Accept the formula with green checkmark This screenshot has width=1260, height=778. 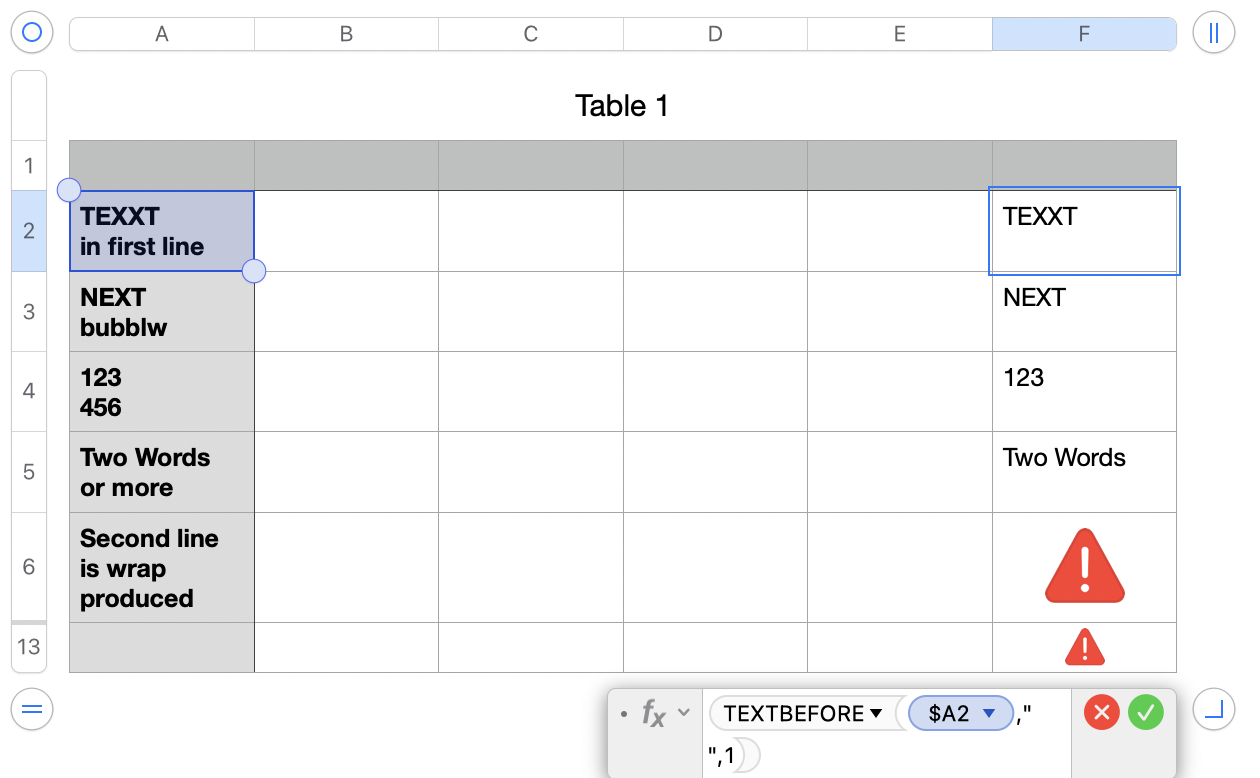[x=1146, y=713]
